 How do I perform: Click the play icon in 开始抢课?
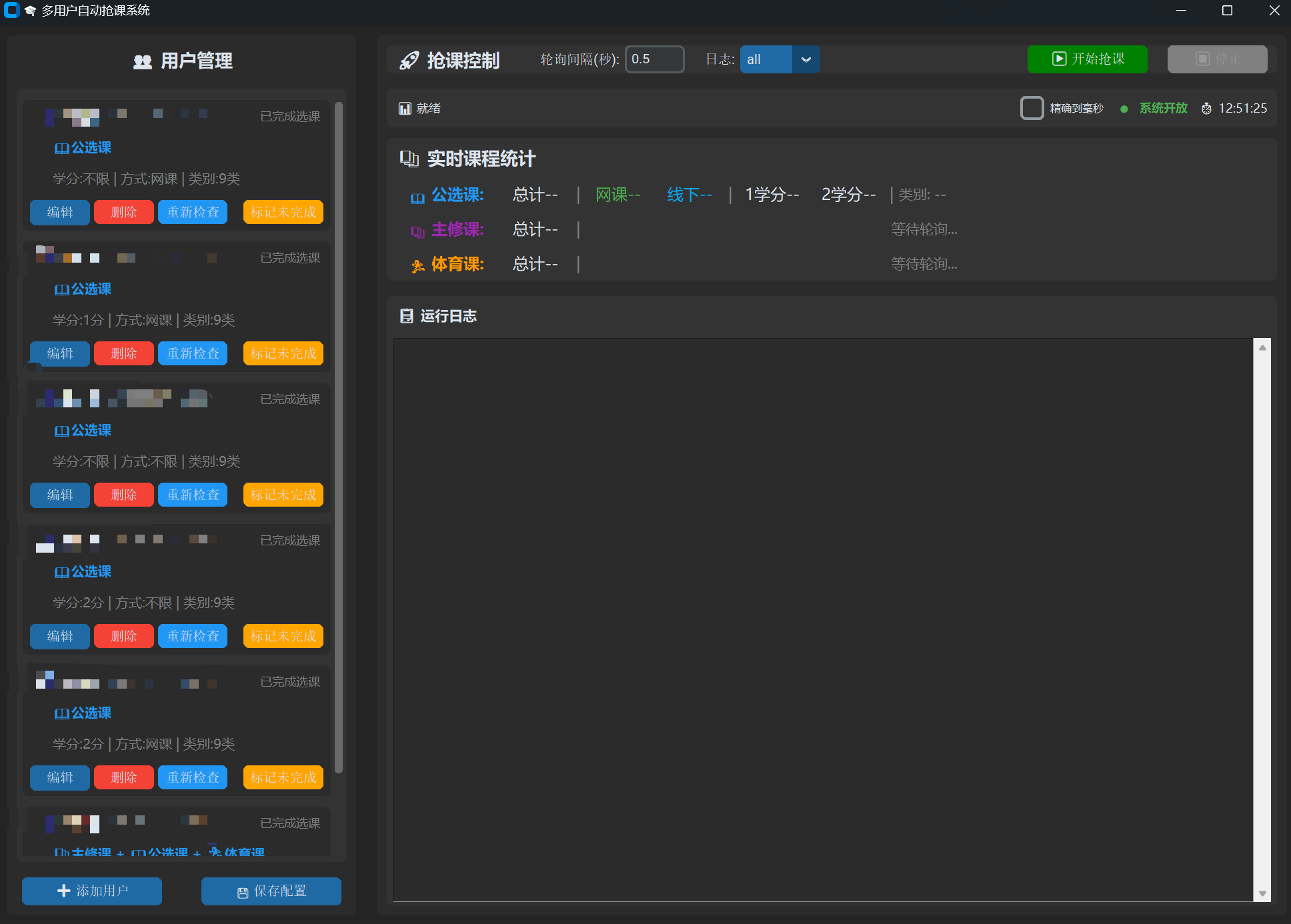click(1059, 59)
